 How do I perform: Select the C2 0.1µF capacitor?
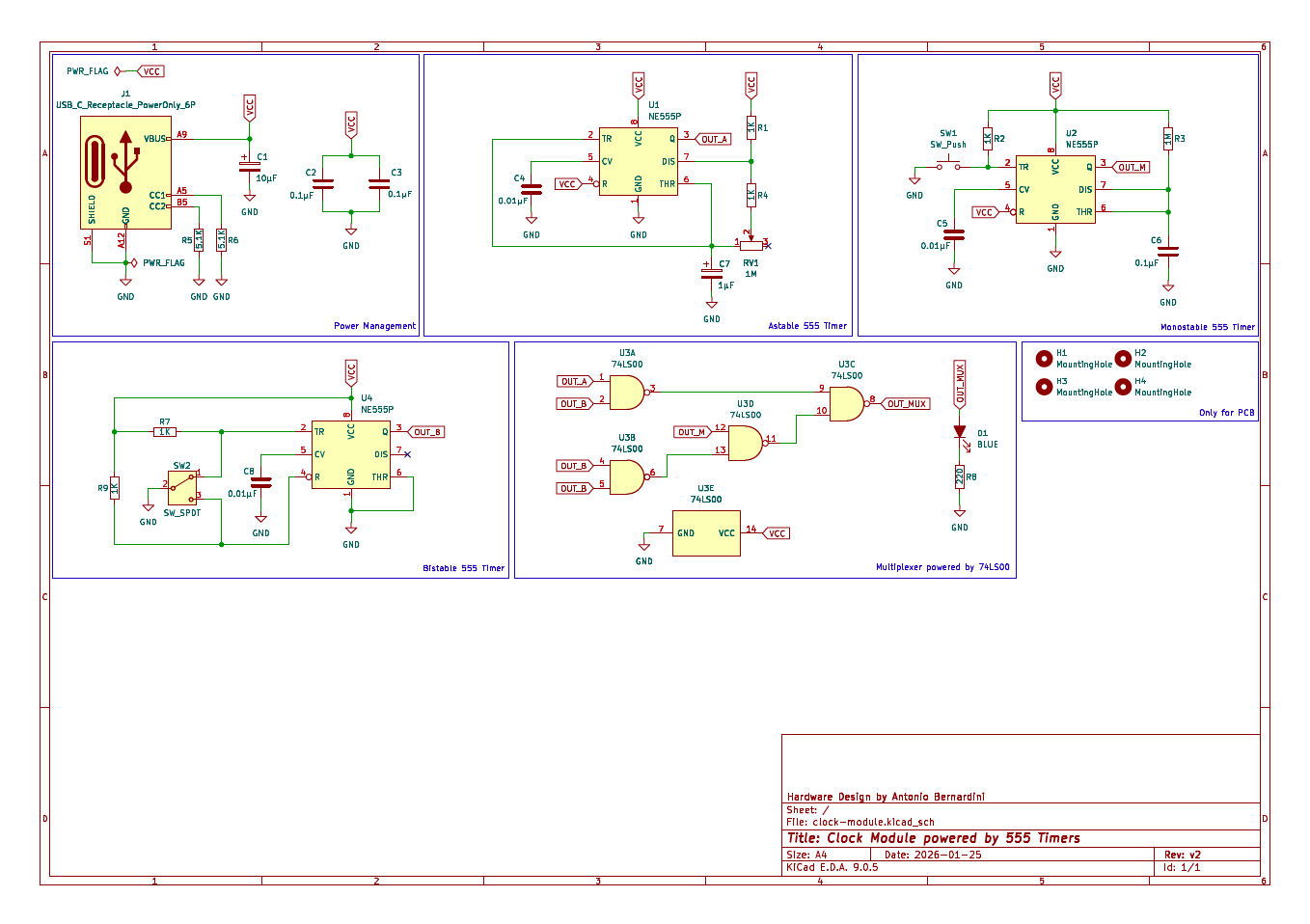323,183
